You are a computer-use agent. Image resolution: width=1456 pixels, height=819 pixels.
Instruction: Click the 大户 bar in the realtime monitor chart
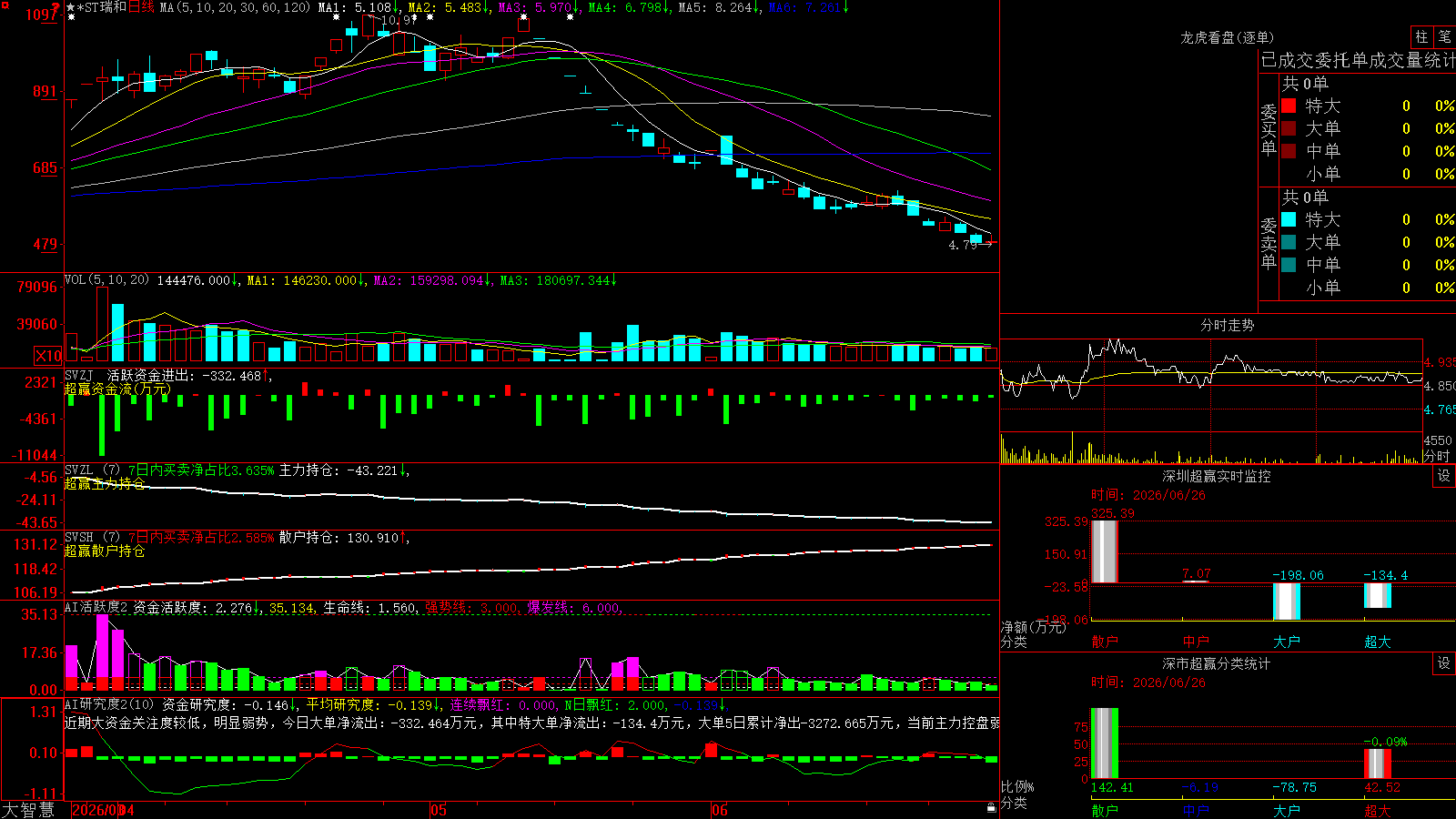[x=1287, y=602]
